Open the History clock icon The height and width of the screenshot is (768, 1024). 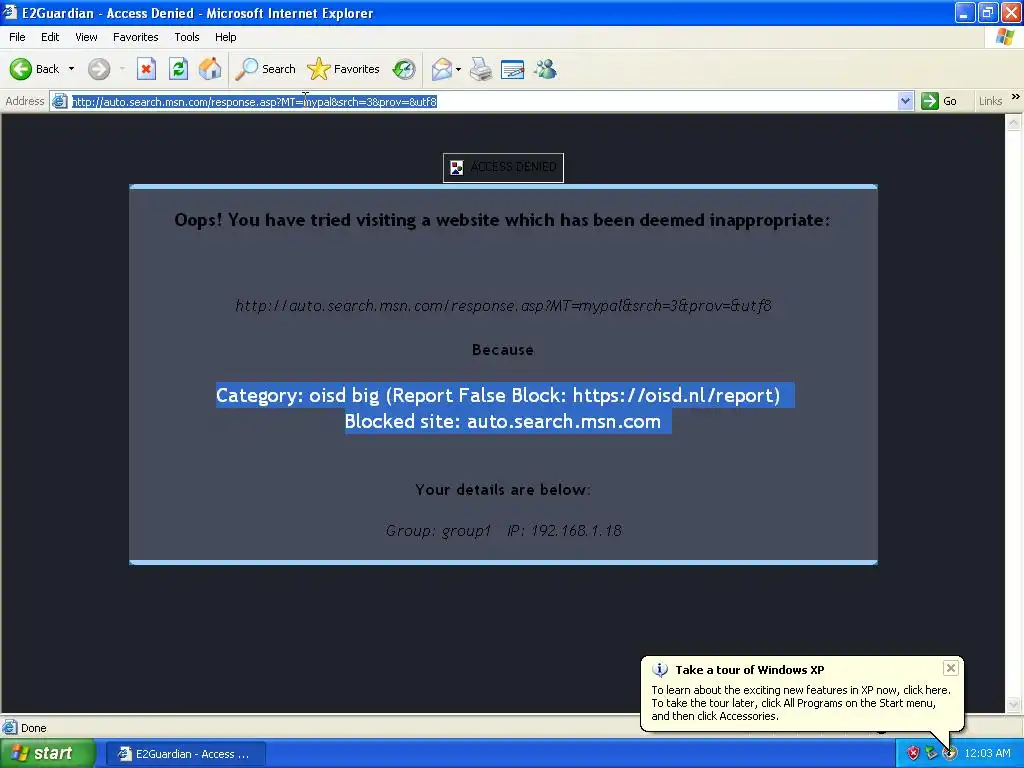(404, 69)
